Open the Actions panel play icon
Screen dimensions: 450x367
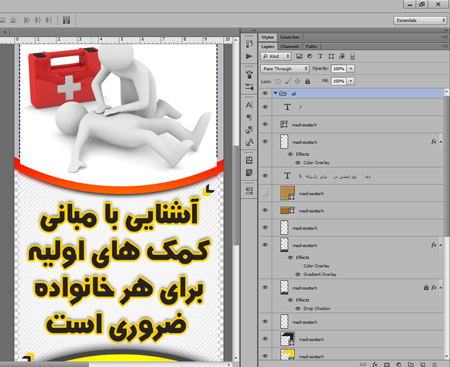point(249,56)
